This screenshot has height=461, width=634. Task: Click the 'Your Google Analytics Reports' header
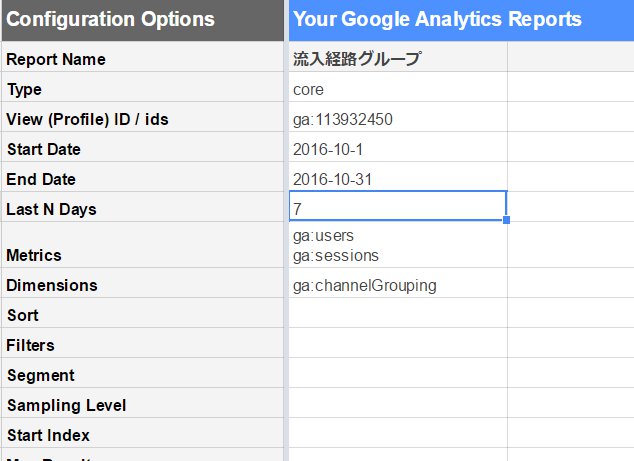(461, 20)
